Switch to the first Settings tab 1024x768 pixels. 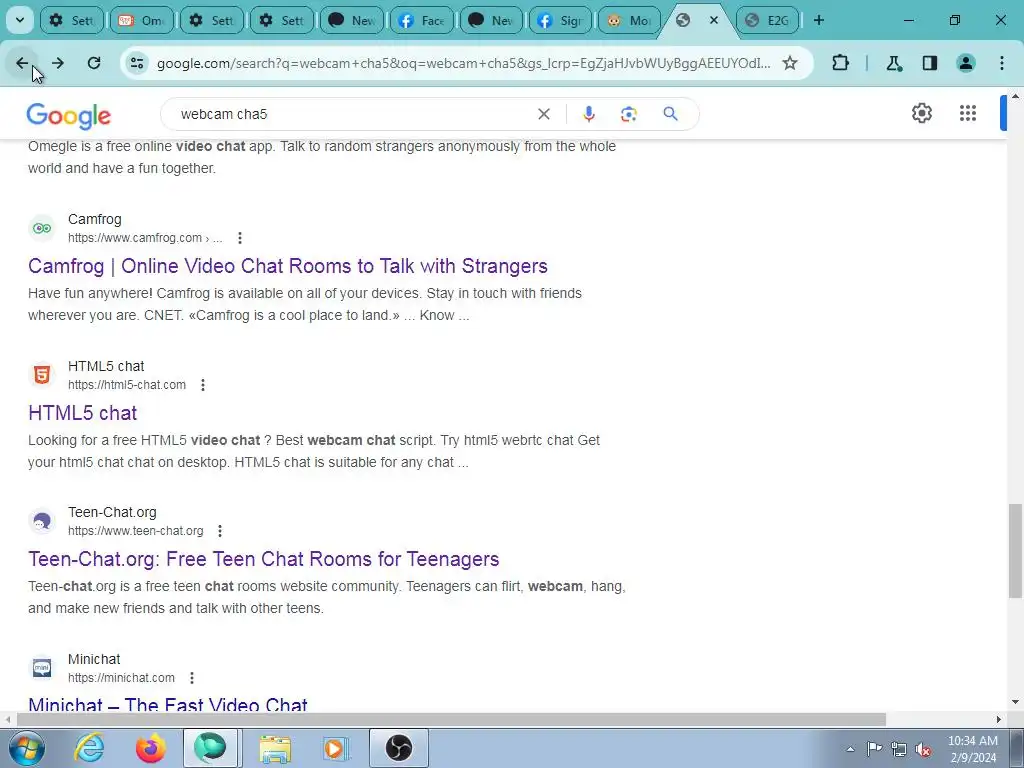pyautogui.click(x=72, y=20)
